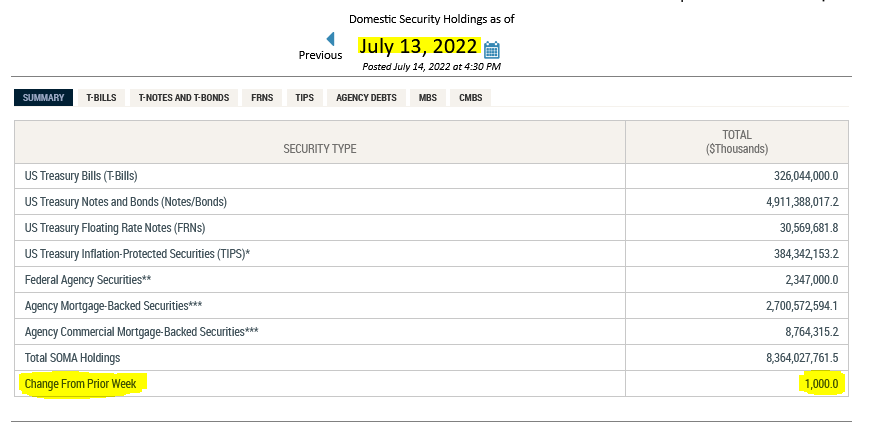Click the value 8,764,315.2
The width and height of the screenshot is (873, 425).
tap(812, 332)
